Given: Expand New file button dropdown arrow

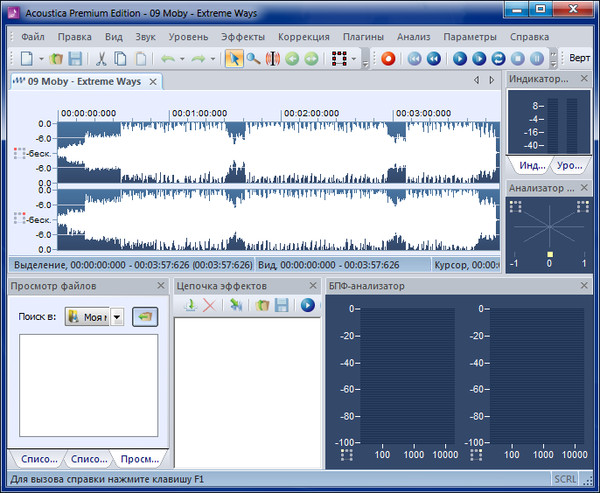Looking at the screenshot, I should point(41,59).
